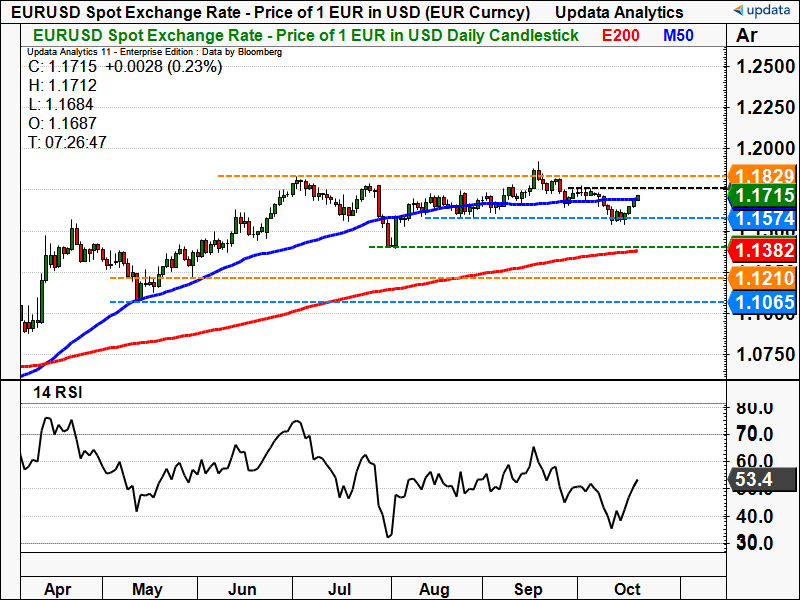Screen dimensions: 800x600
Task: Click the Ar scale label above price axis
Action: click(x=748, y=36)
